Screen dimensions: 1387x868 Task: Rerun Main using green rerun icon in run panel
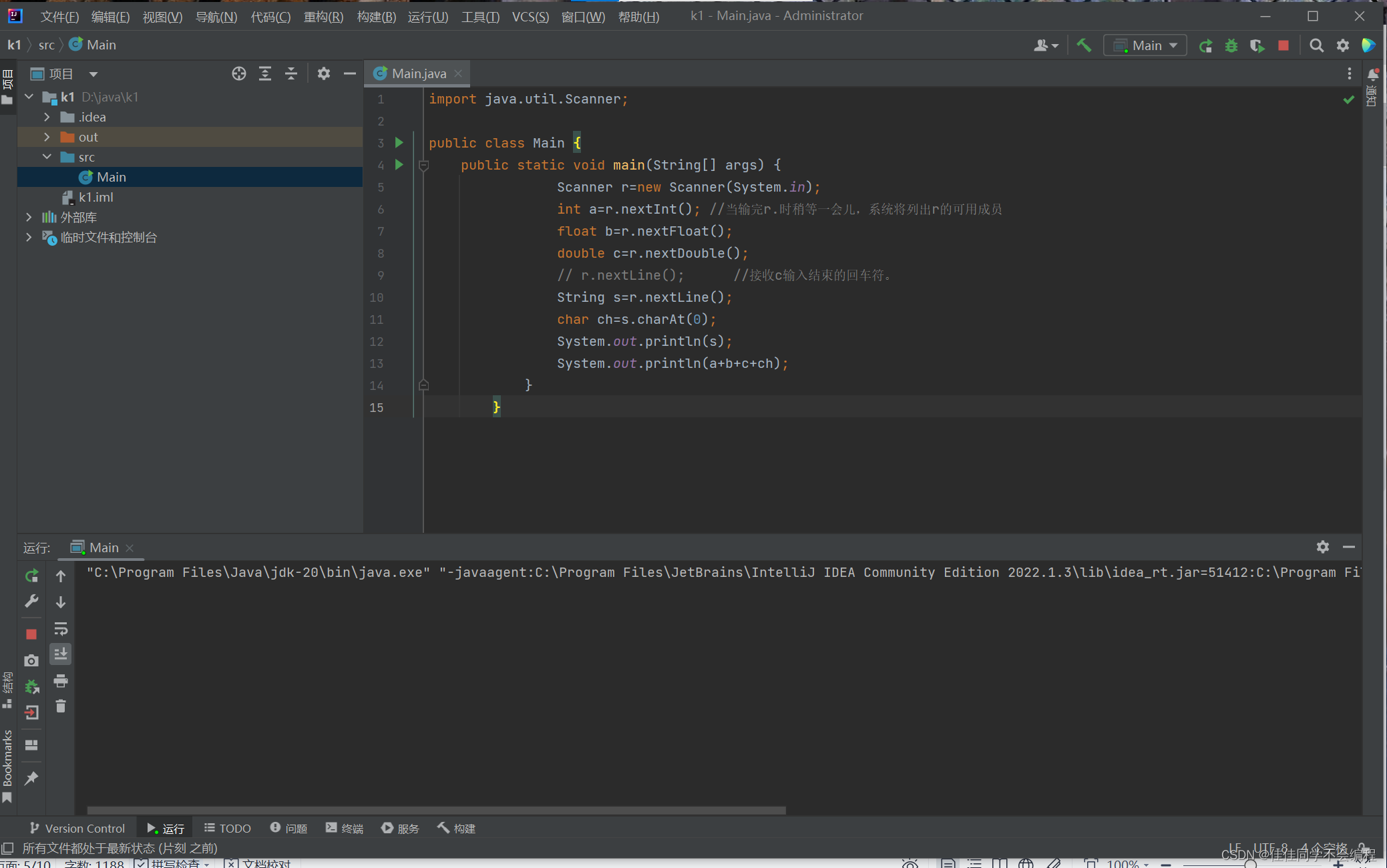click(x=31, y=576)
